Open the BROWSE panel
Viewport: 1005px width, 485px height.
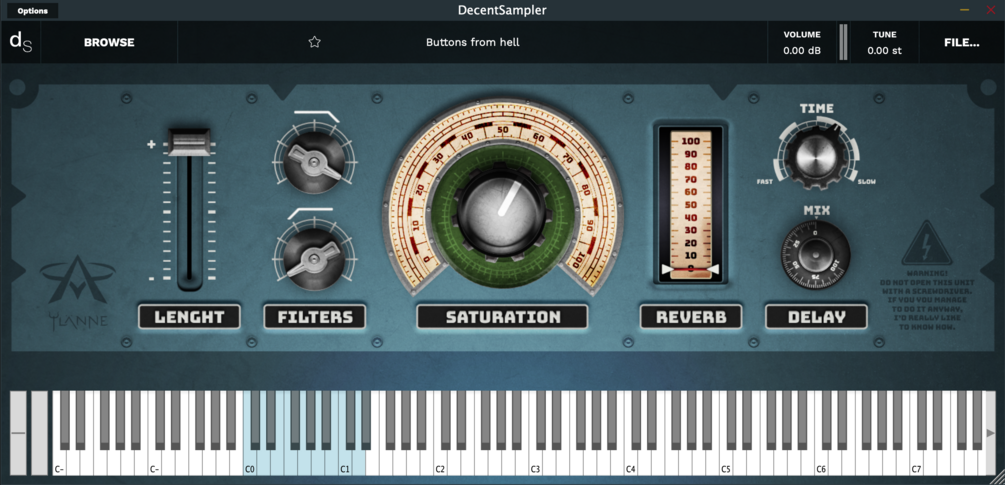(109, 42)
